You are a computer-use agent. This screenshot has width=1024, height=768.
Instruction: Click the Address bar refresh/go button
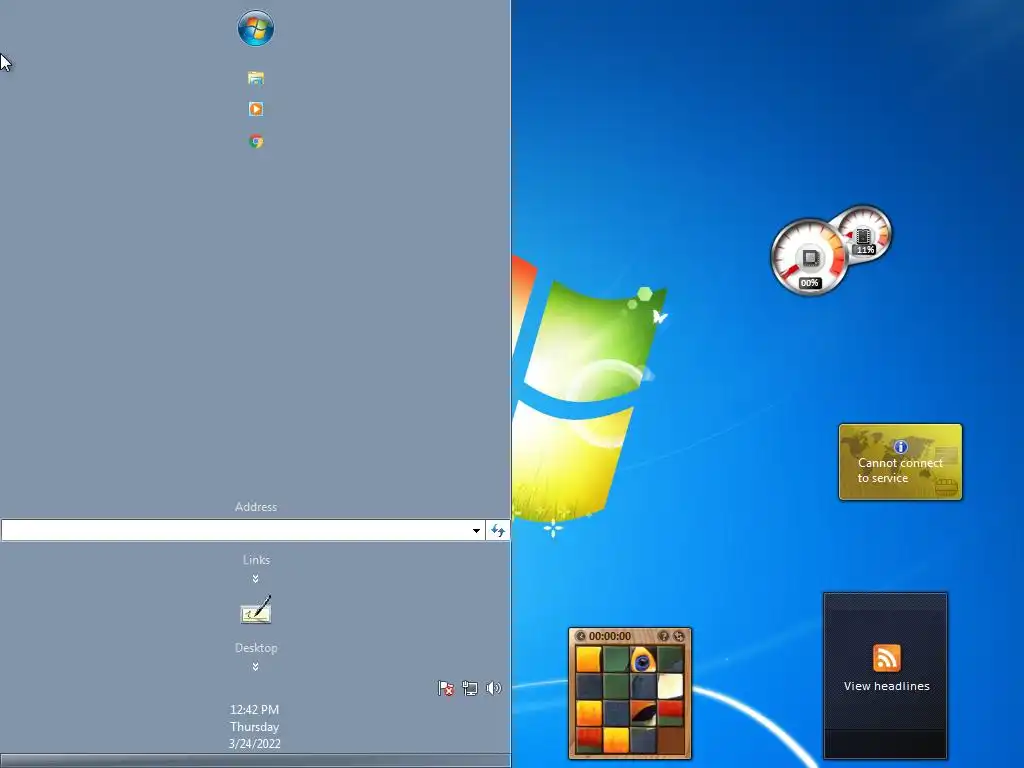[498, 530]
